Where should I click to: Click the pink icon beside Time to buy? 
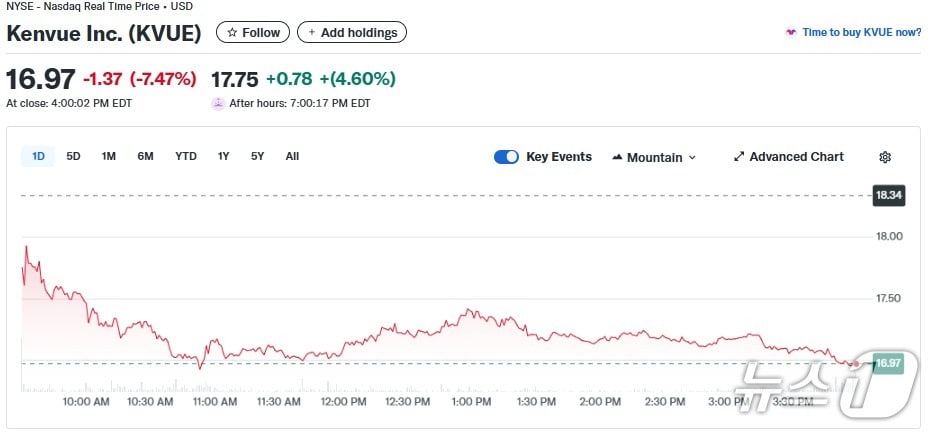[x=791, y=32]
